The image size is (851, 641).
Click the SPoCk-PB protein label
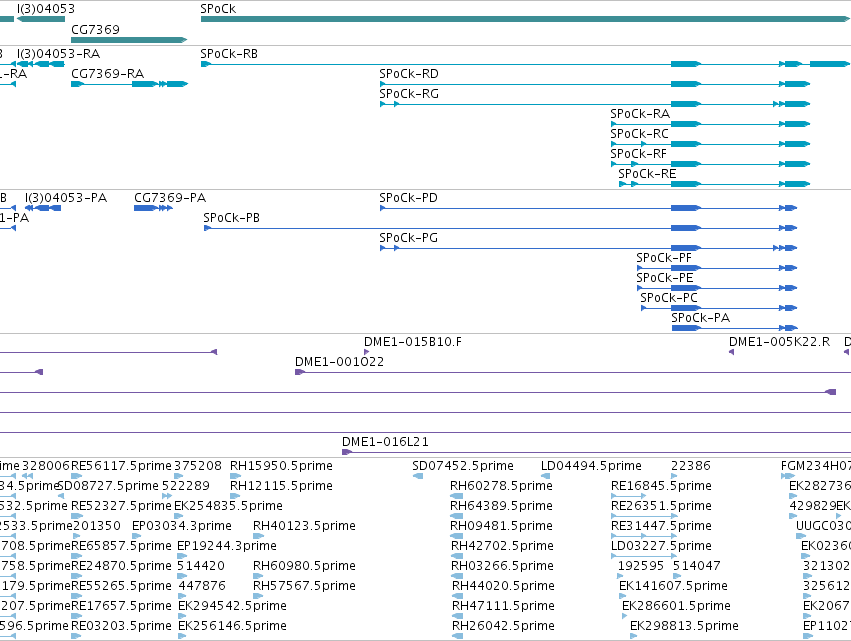click(232, 218)
